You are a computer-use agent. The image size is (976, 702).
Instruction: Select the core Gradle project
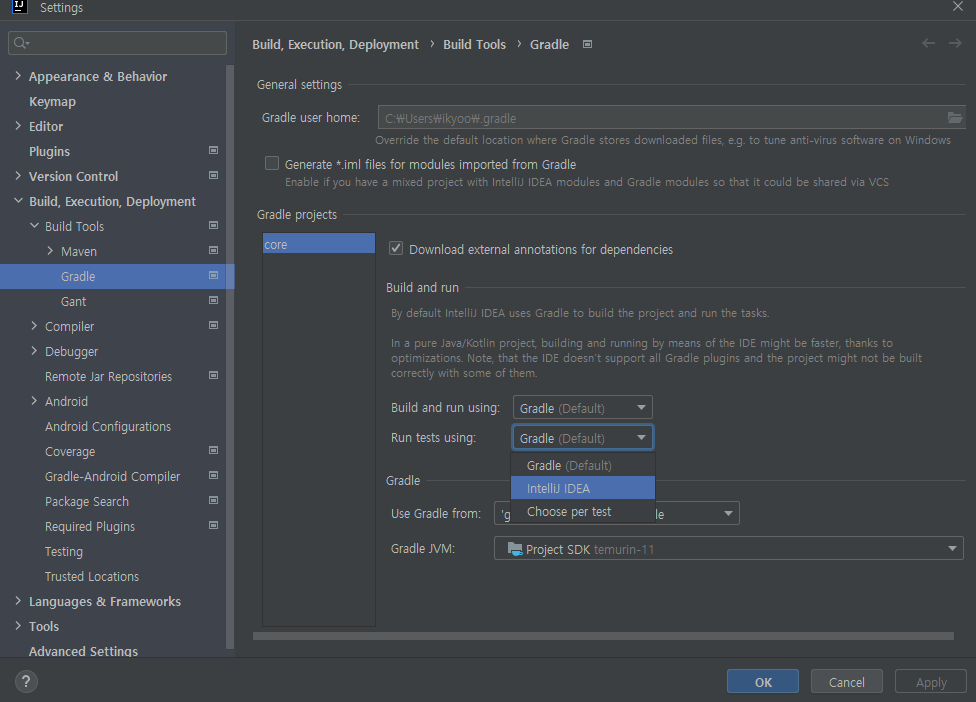tap(319, 244)
